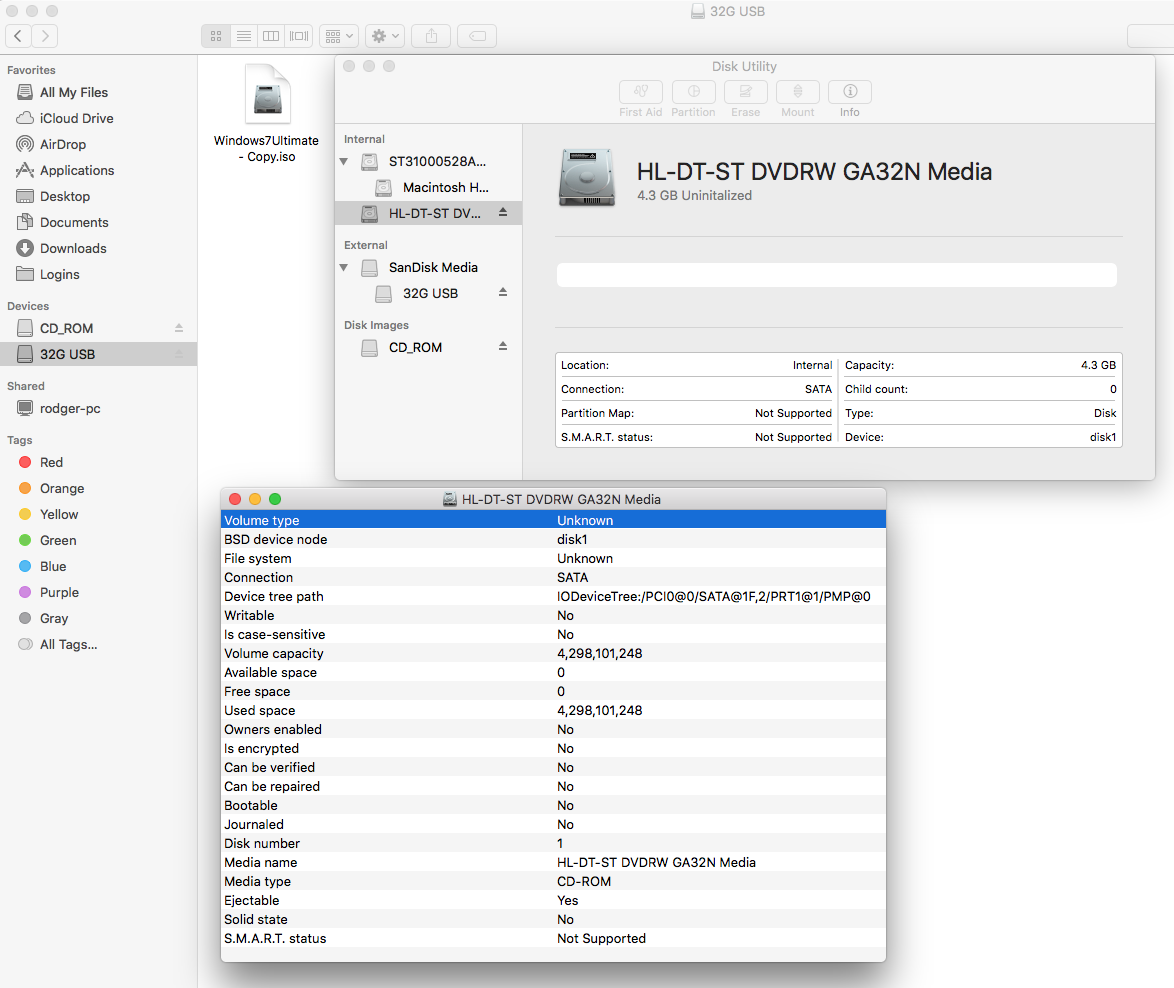Select the Red tag
The image size is (1174, 988).
click(98, 463)
